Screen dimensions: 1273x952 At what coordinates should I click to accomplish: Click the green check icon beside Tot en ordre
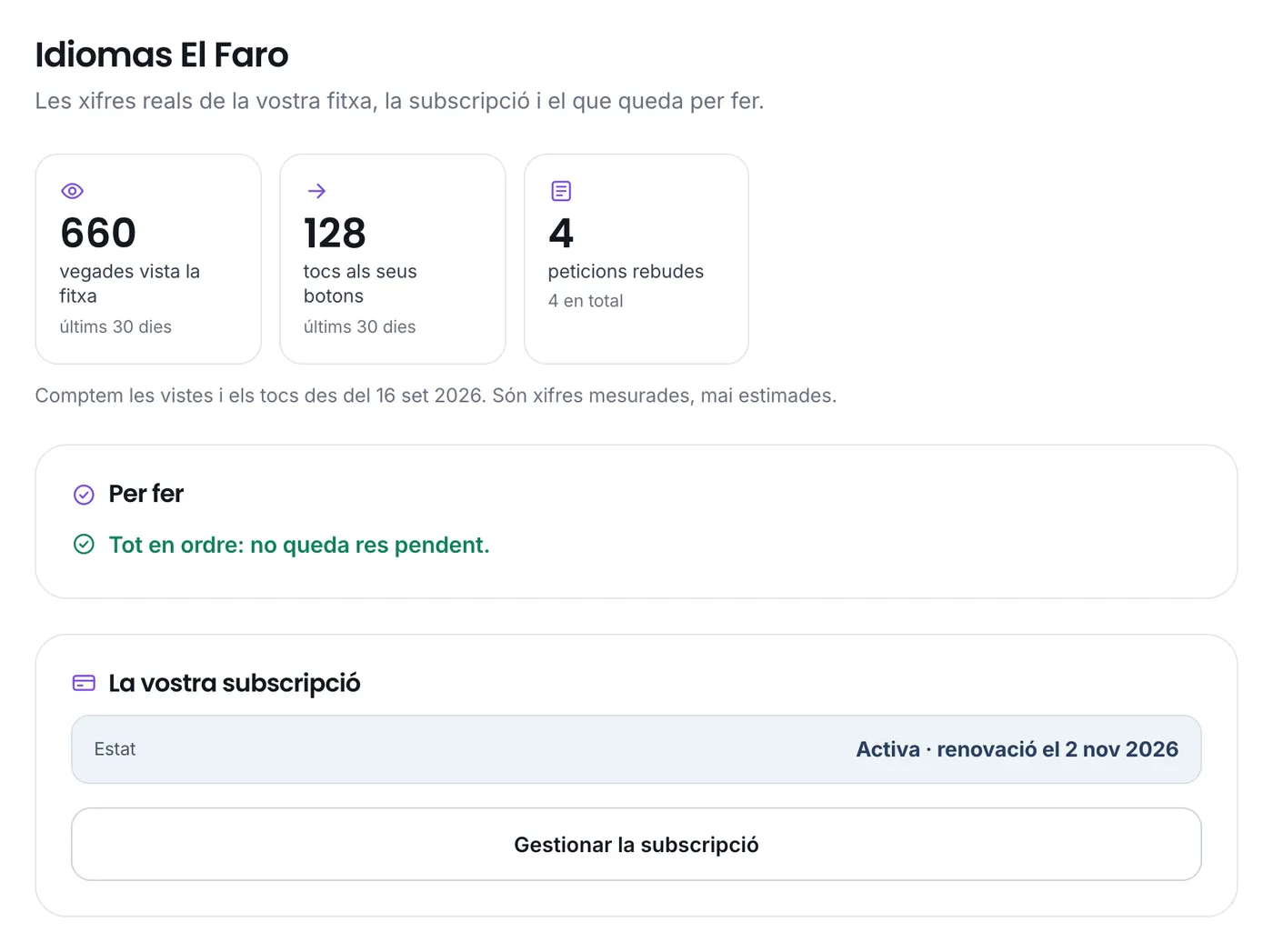84,545
